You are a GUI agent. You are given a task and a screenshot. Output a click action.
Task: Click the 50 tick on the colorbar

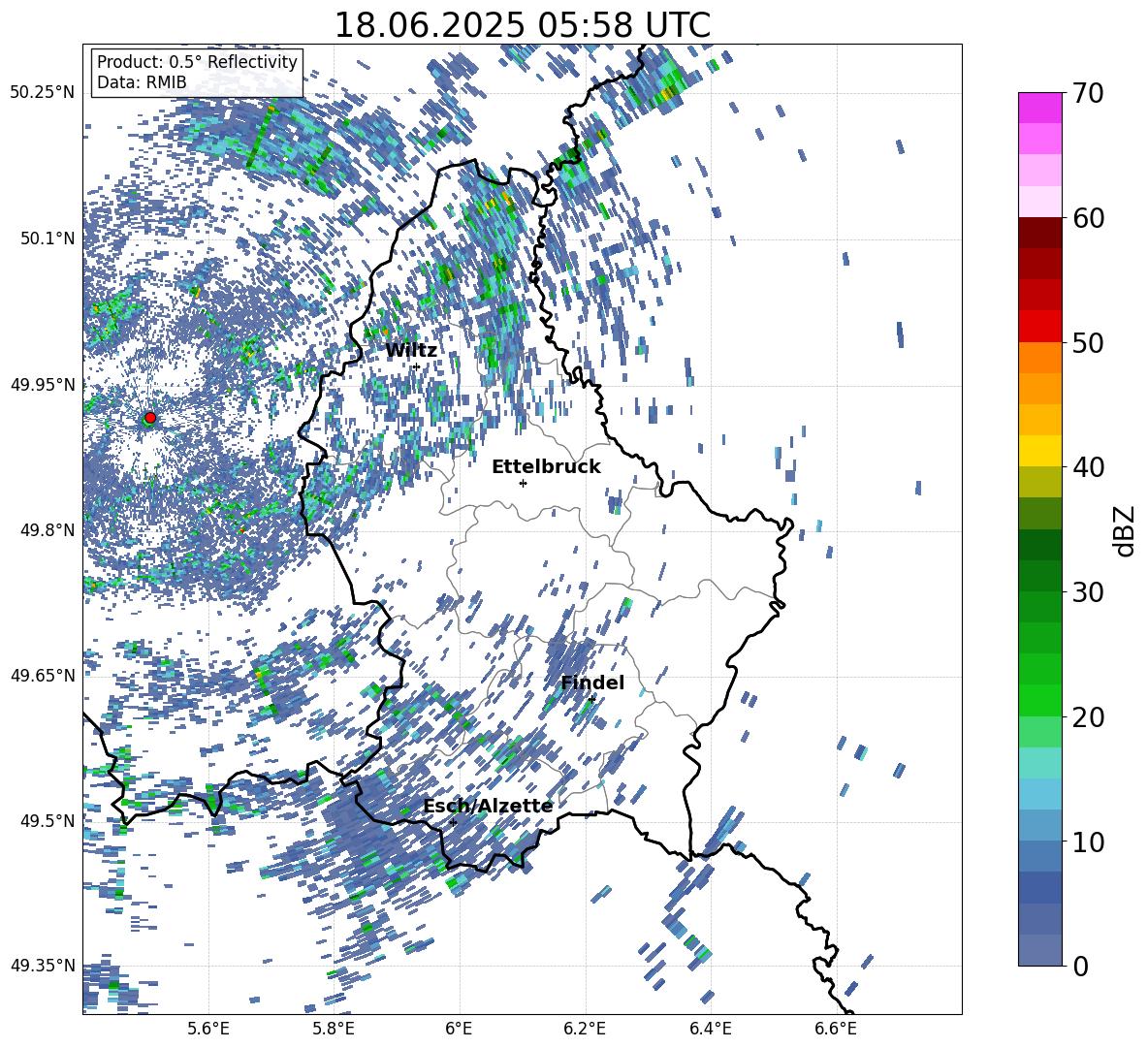(1088, 342)
